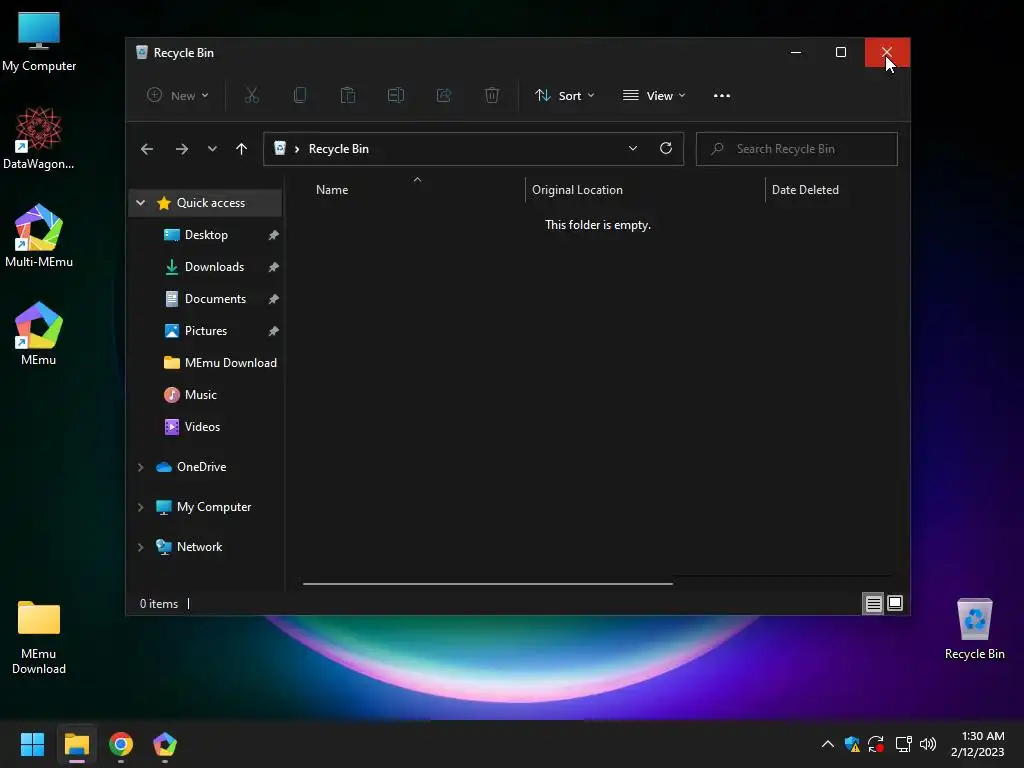Click the Rename icon in toolbar

[x=396, y=95]
